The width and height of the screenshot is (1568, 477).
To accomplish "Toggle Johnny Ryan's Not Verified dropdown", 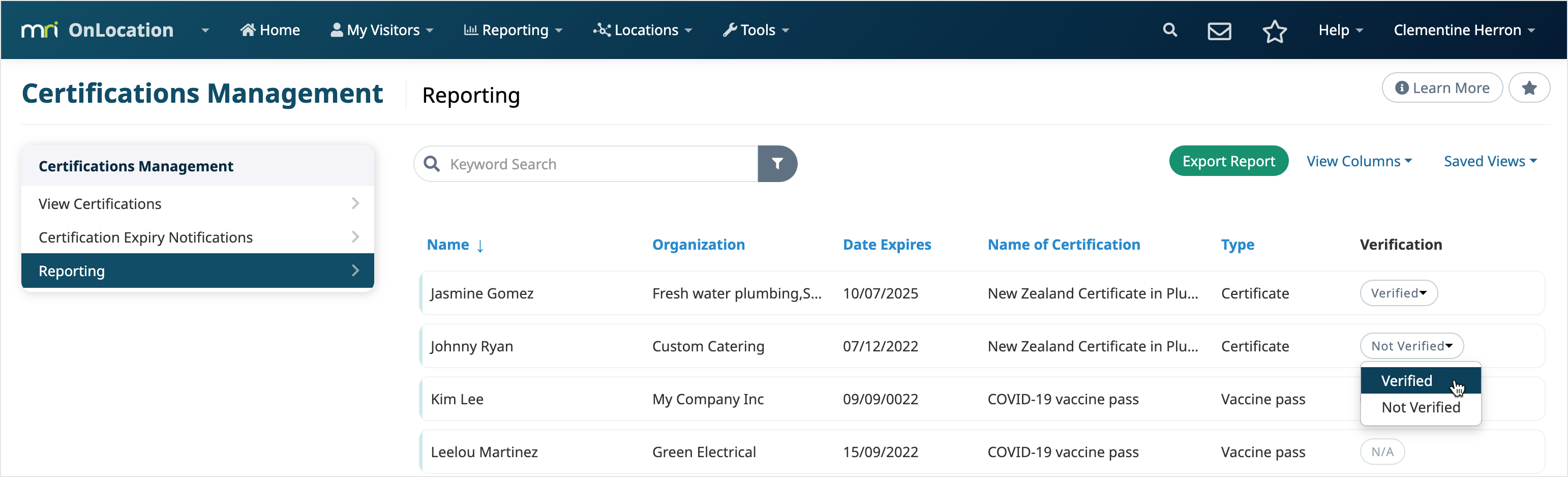I will 1411,346.
